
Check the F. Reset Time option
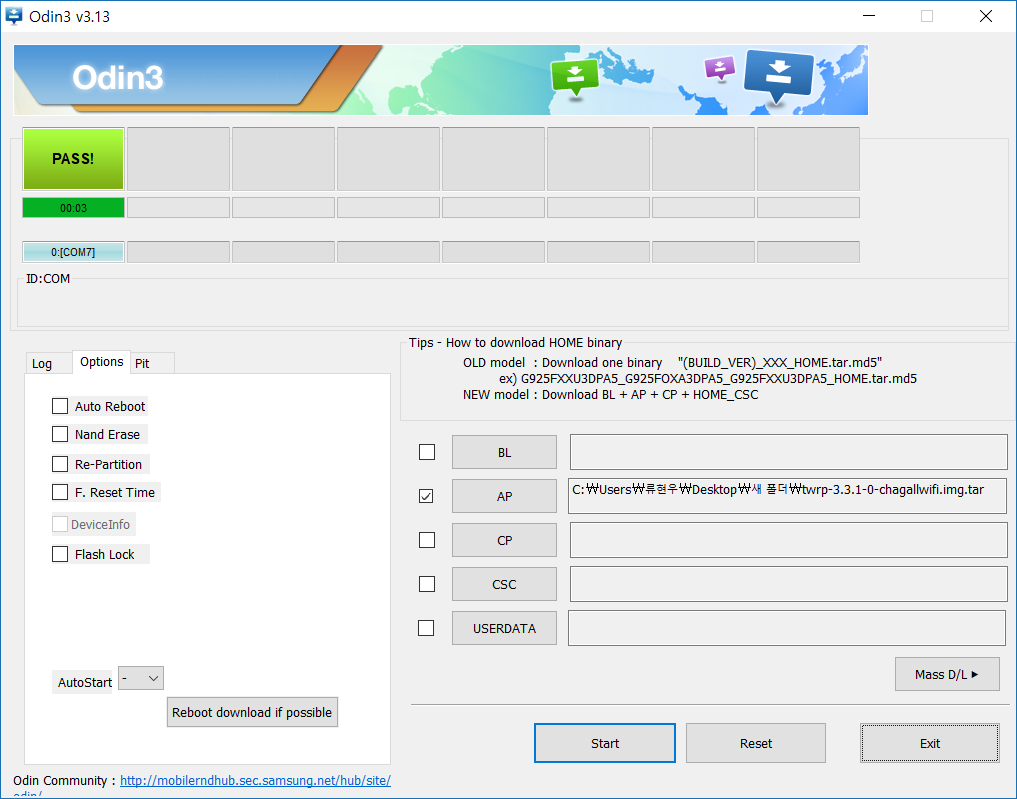(x=60, y=492)
